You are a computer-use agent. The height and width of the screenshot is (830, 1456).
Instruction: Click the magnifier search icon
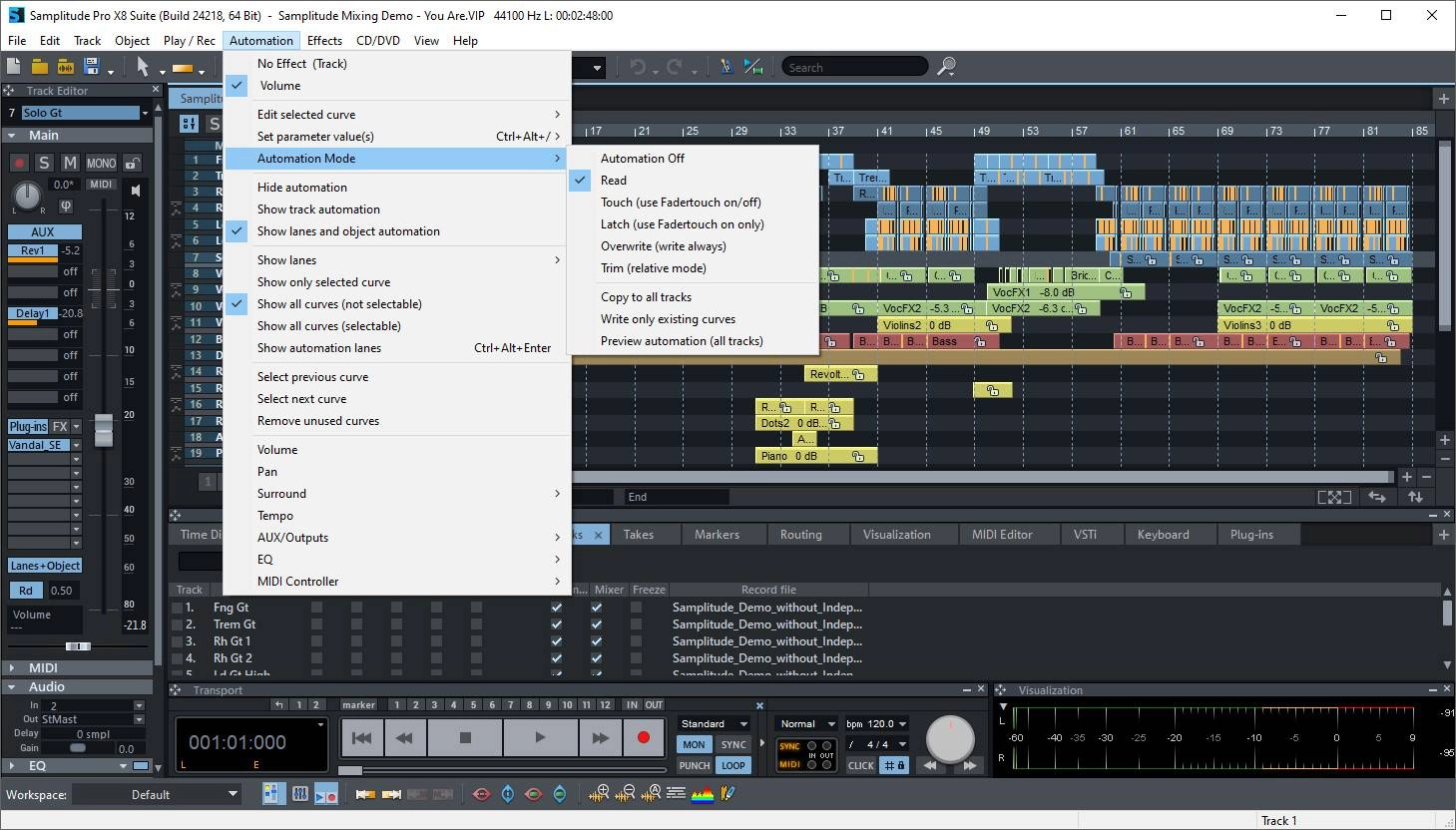946,67
